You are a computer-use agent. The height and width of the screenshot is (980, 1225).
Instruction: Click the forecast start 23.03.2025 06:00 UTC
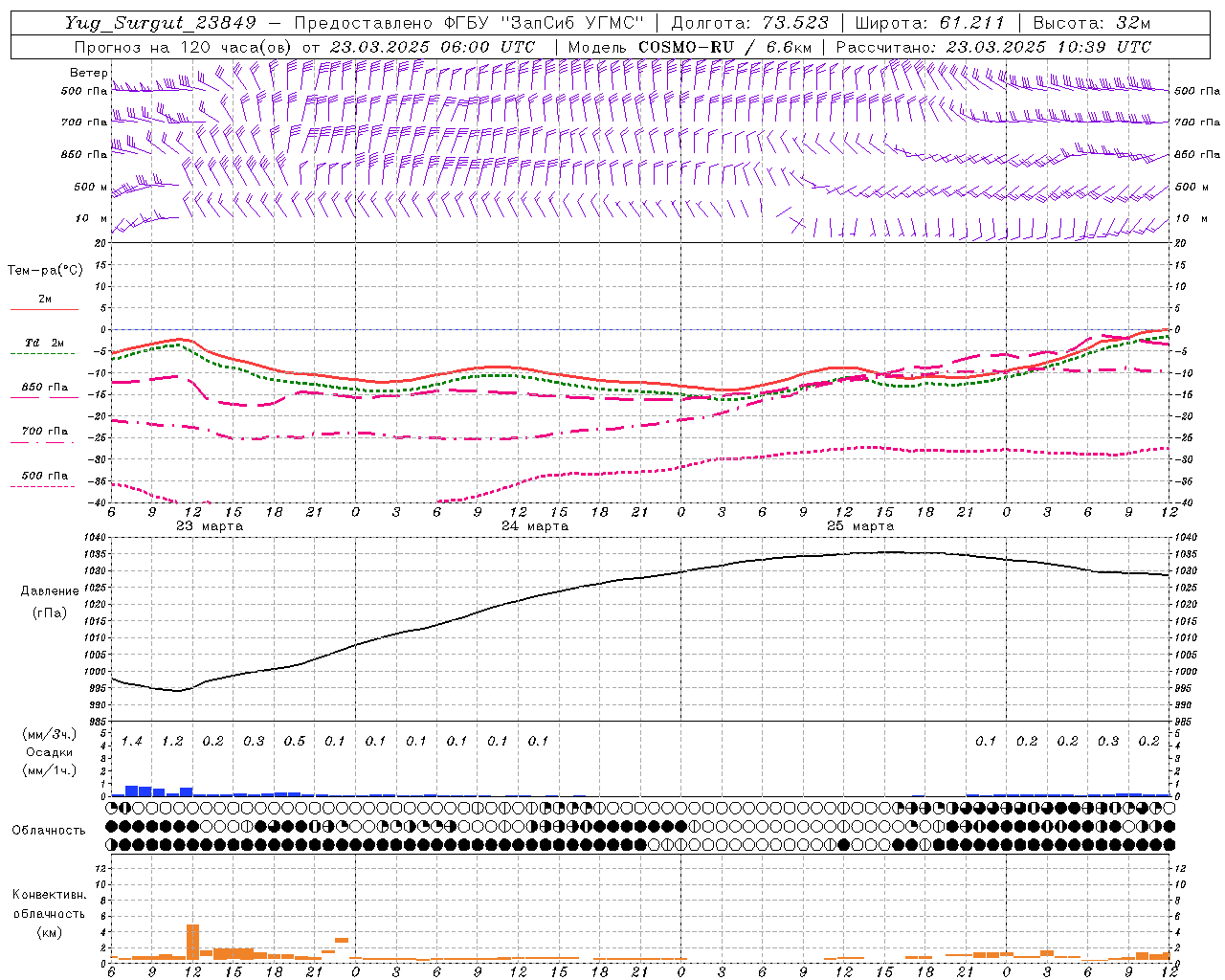433,47
